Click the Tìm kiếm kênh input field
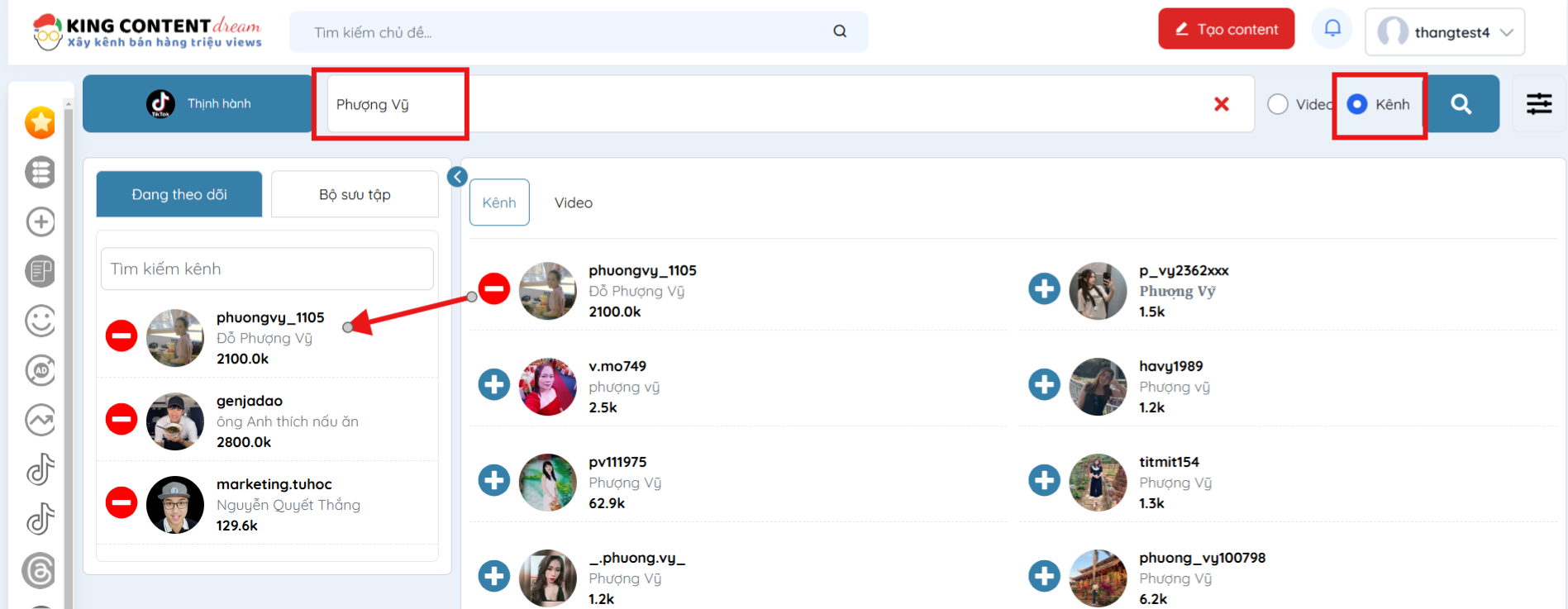The height and width of the screenshot is (609, 1568). click(x=267, y=269)
